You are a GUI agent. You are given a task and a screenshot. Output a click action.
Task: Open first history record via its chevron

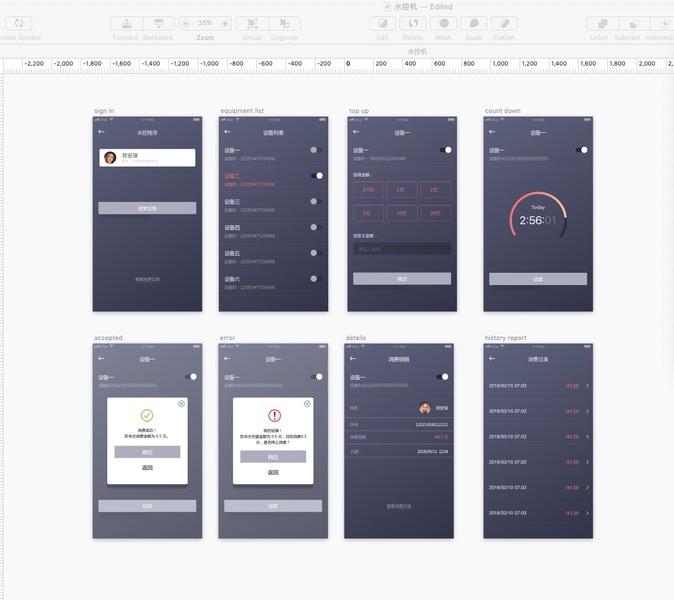[x=587, y=386]
